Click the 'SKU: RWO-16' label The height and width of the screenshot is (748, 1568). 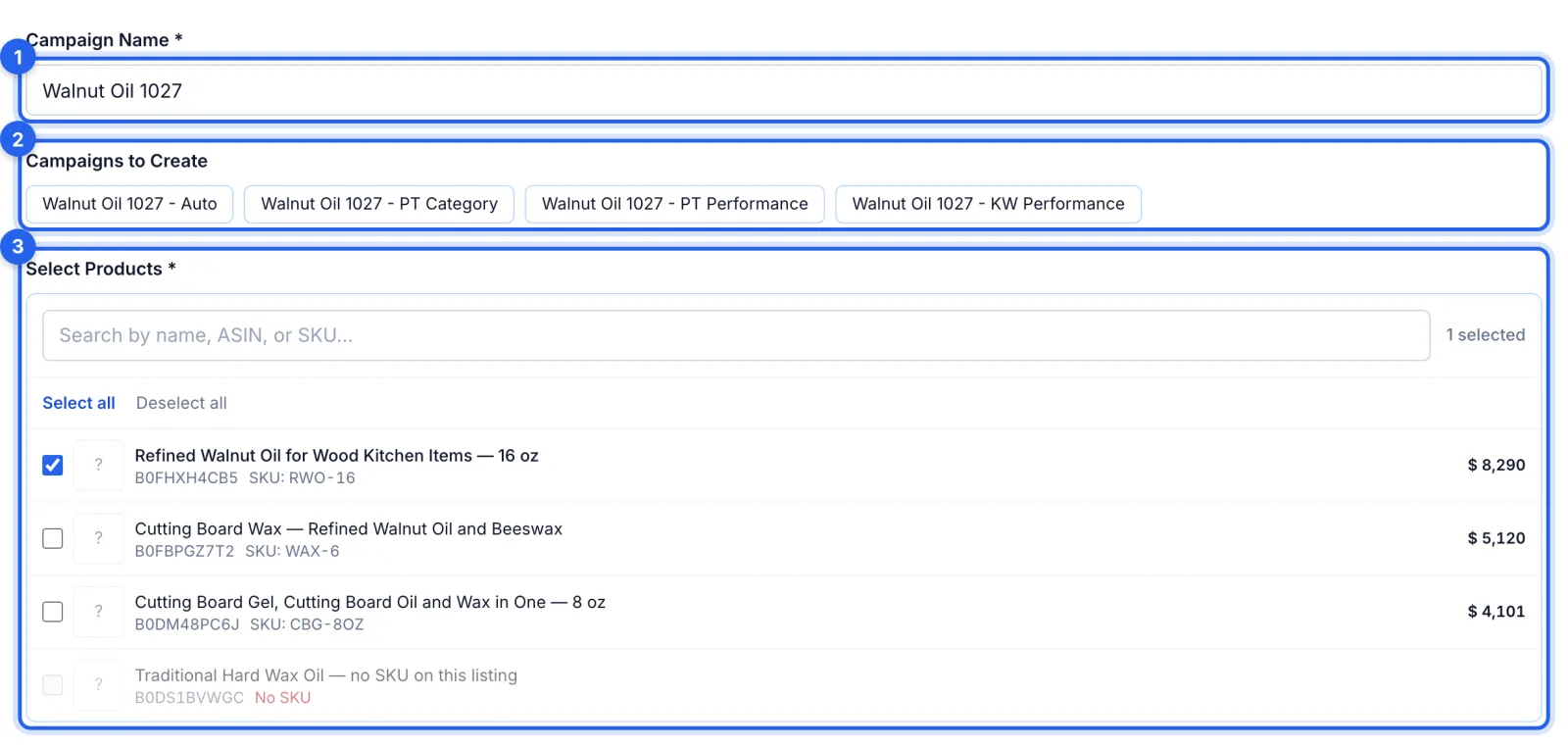302,478
